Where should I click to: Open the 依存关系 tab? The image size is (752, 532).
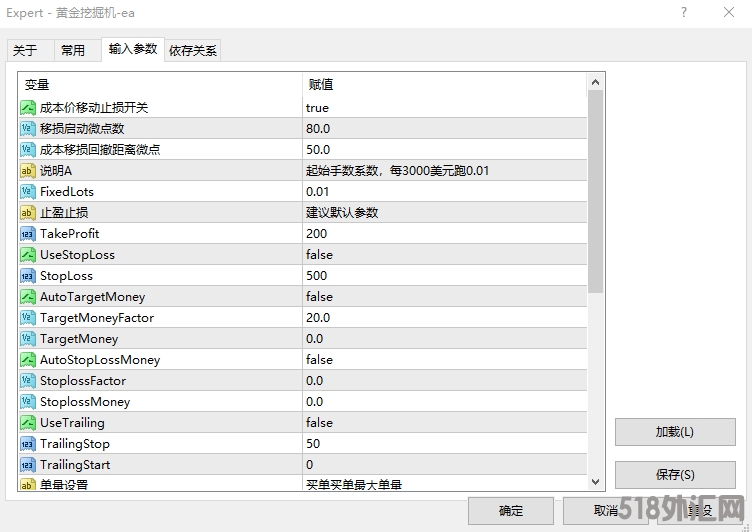pos(193,50)
